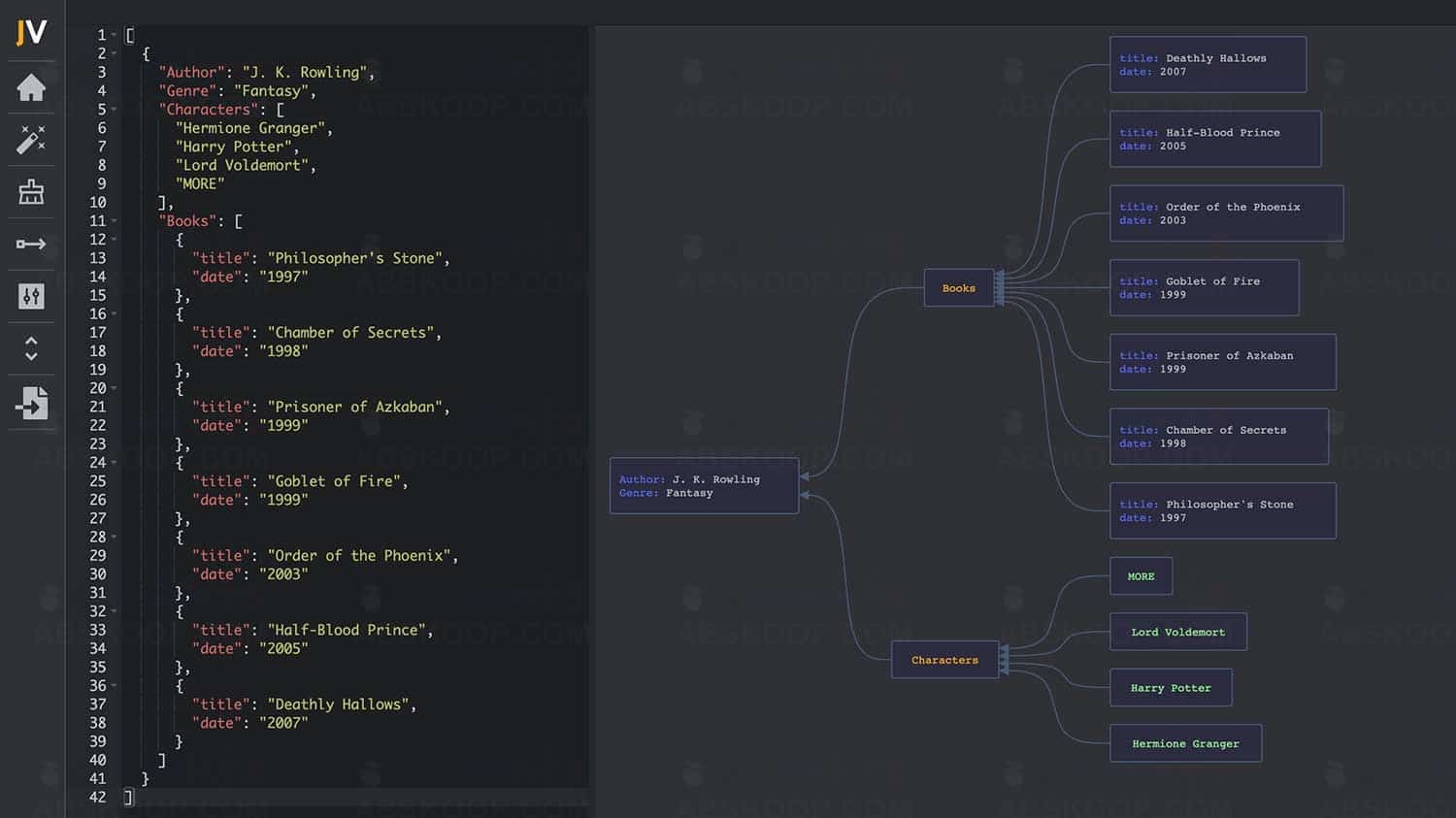Fold the object starting at line 20

point(115,388)
